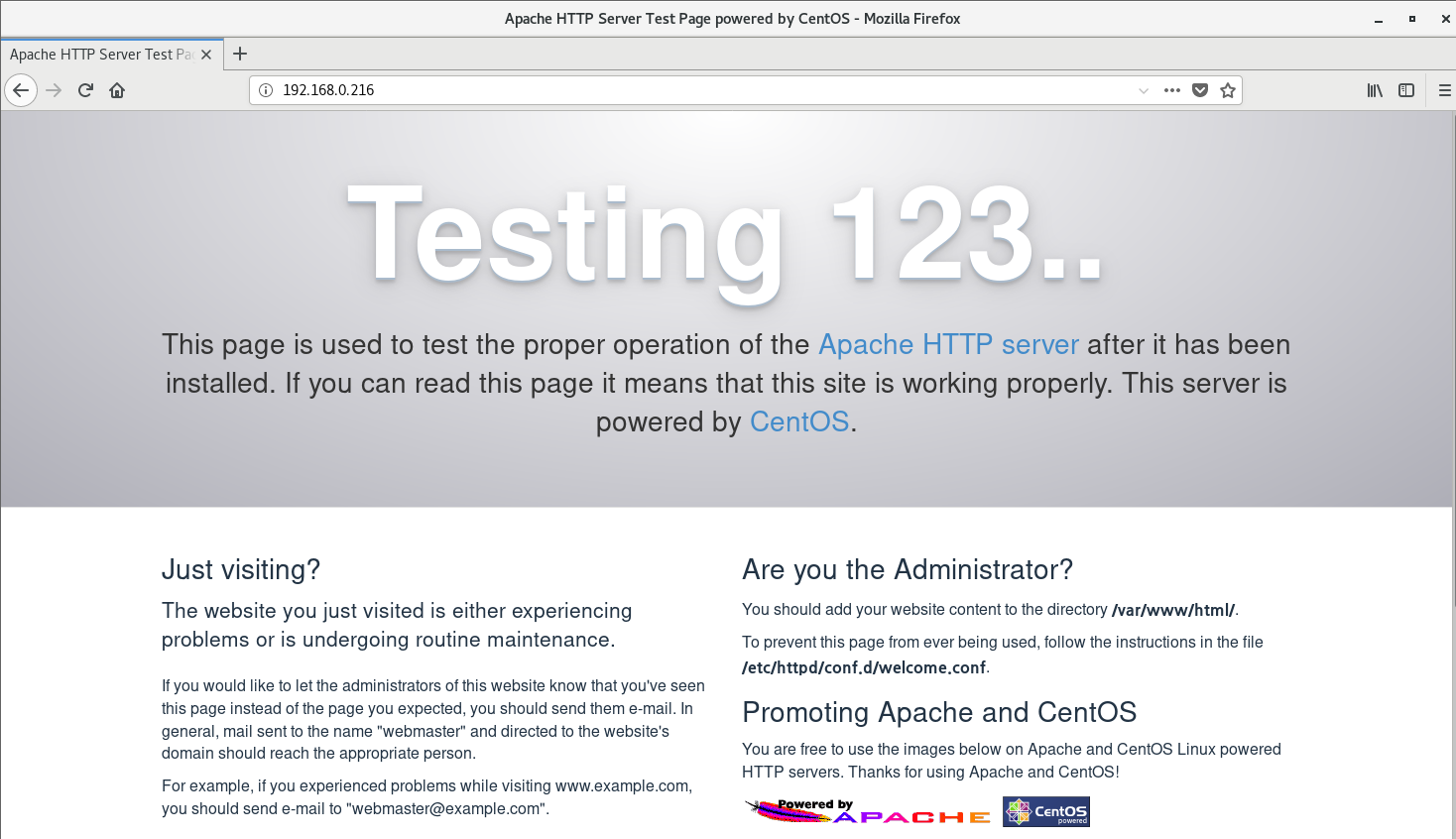Screen dimensions: 1456x839
Task: Click the 'Promoting Apache and CentOS' heading
Action: [x=939, y=712]
